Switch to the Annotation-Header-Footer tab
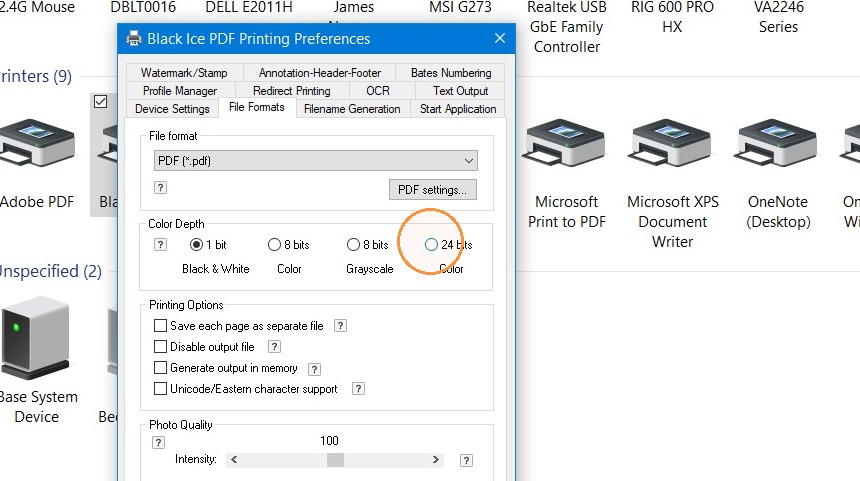Screen dimensions: 860x481 320,73
